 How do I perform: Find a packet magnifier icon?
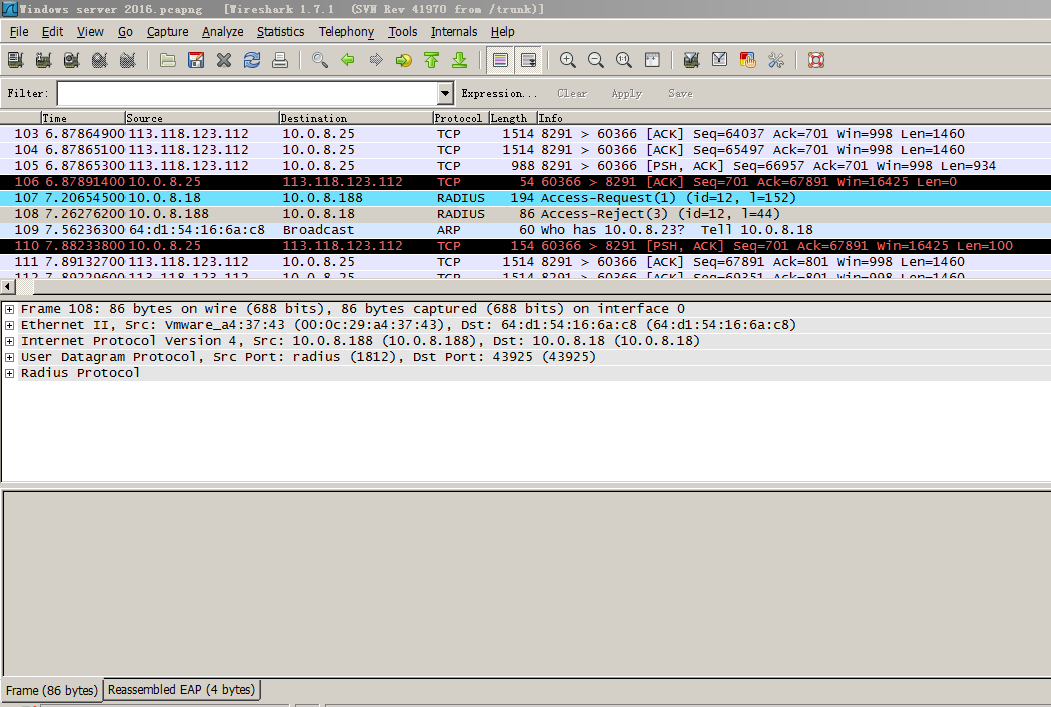320,60
